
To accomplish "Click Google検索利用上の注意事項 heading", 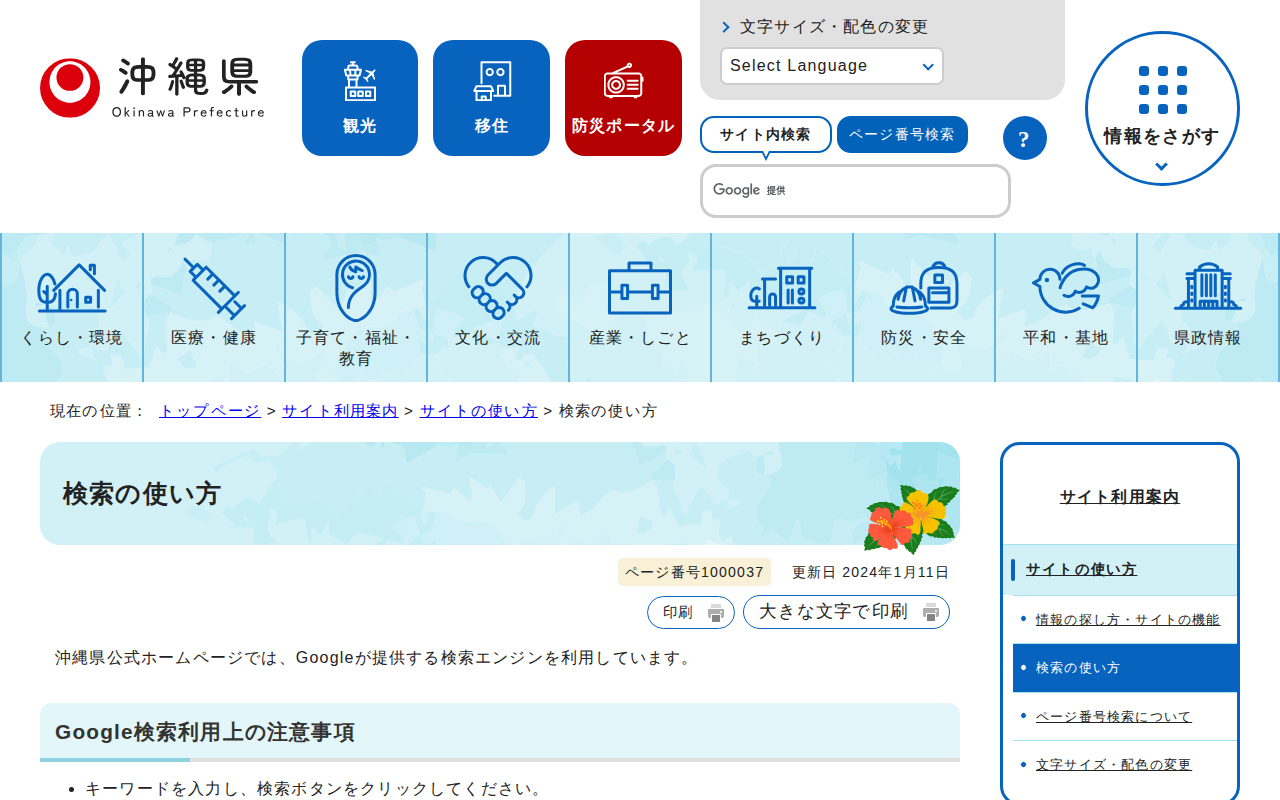I will click(205, 732).
